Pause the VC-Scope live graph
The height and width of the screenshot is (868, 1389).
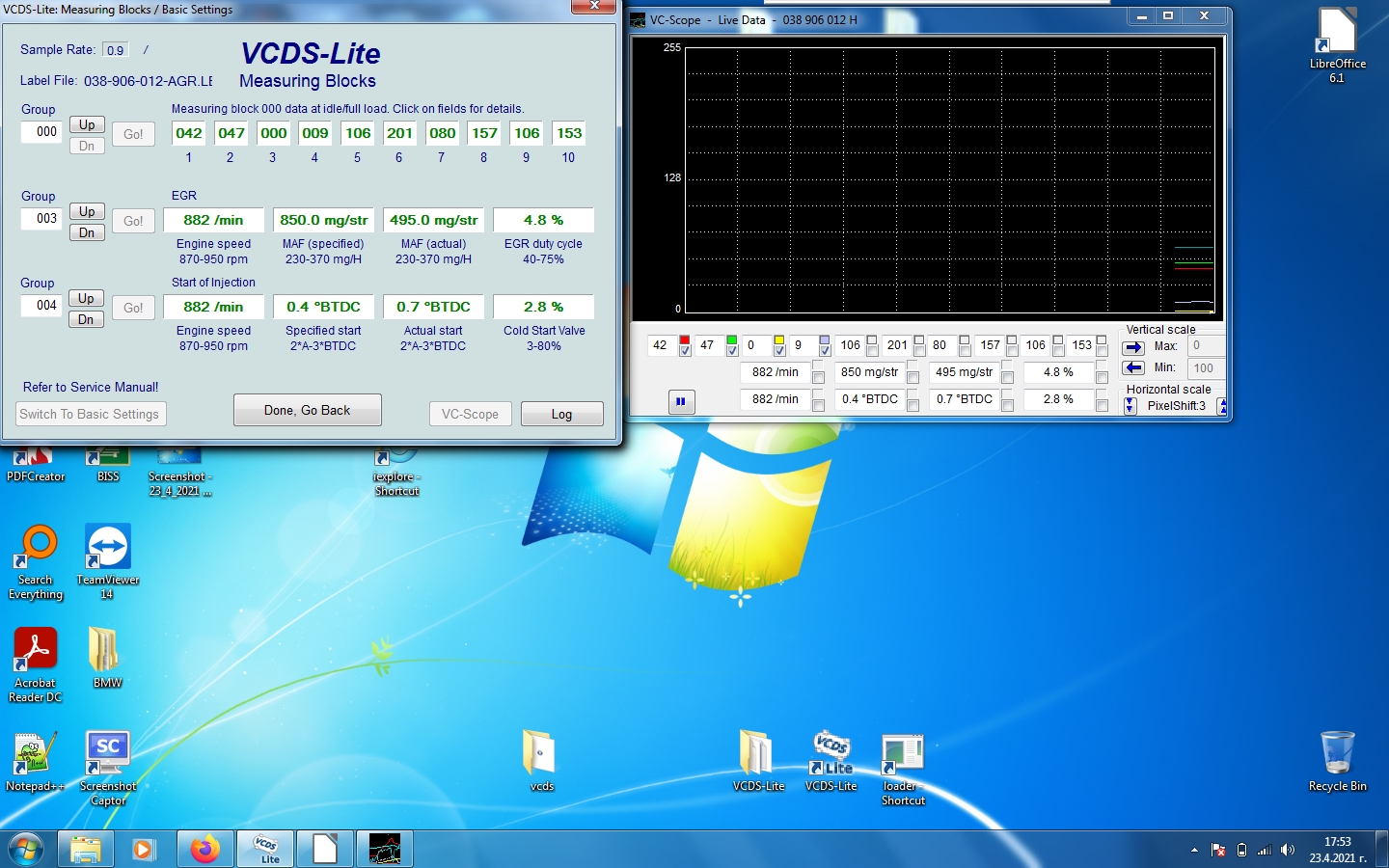[x=680, y=401]
